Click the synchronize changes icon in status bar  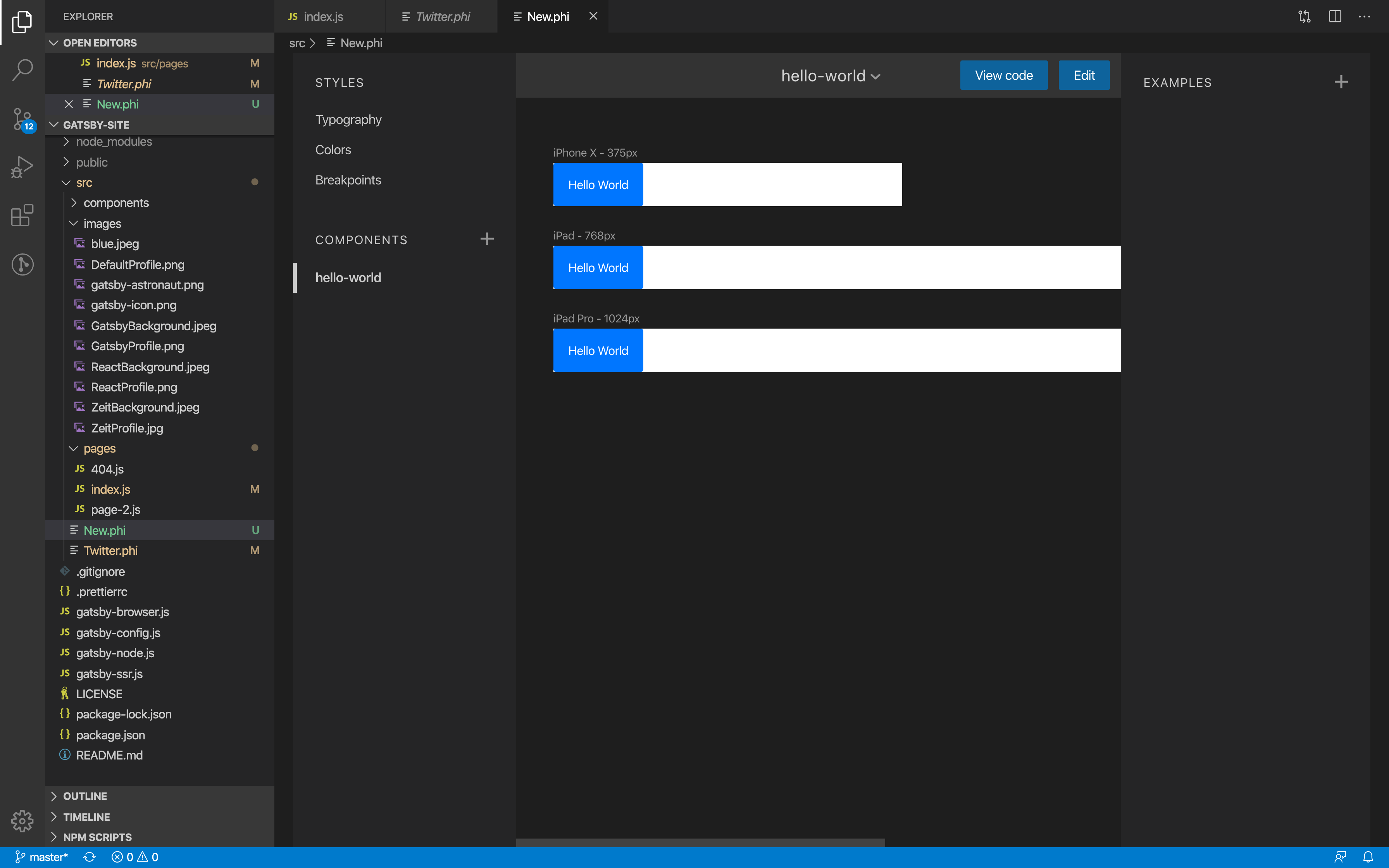point(90,857)
